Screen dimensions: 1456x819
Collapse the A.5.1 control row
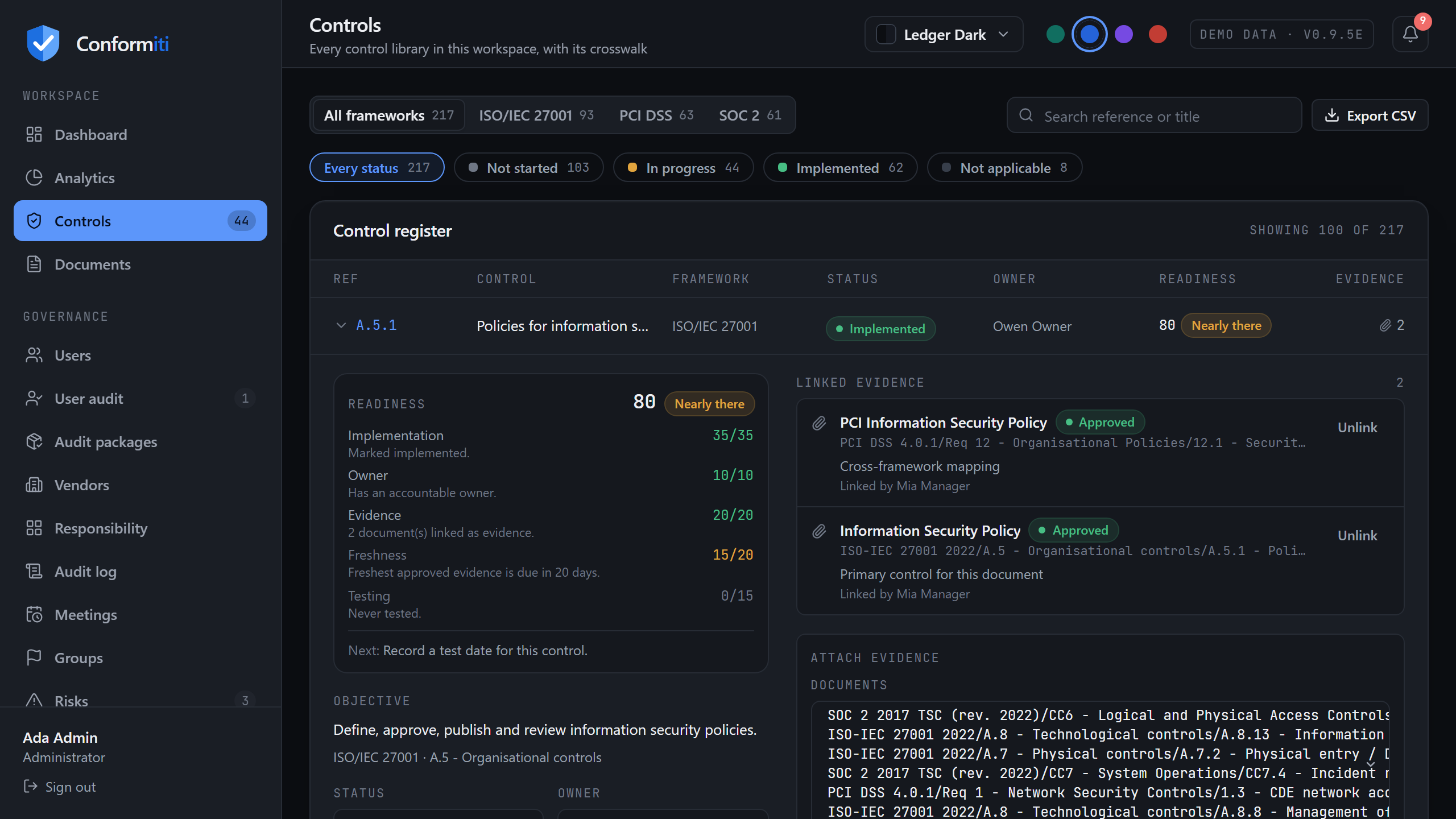click(x=341, y=325)
